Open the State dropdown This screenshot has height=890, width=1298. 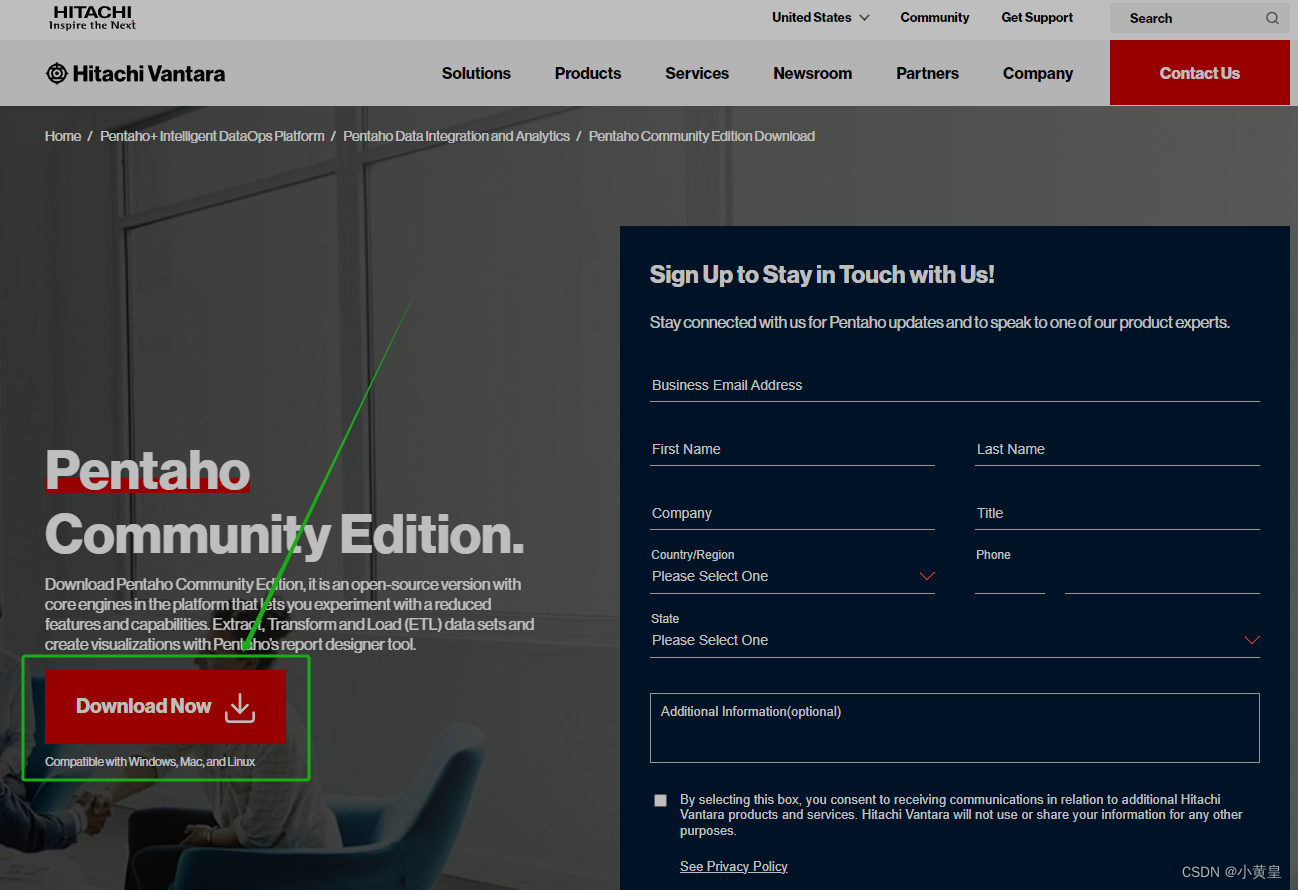point(955,641)
